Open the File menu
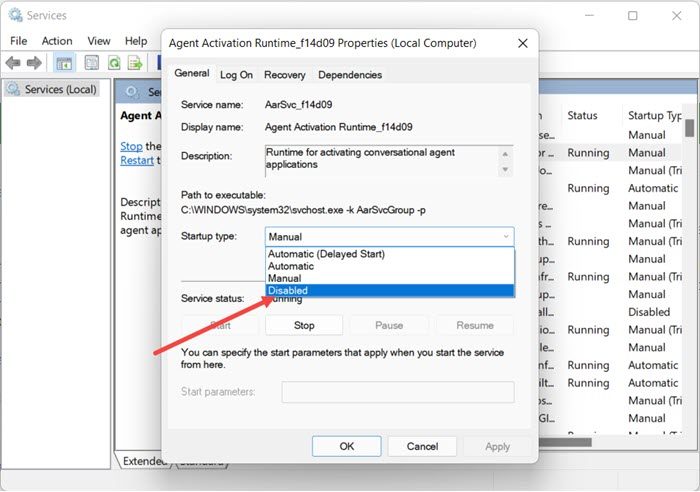Screen dimensions: 700x492 (19, 41)
